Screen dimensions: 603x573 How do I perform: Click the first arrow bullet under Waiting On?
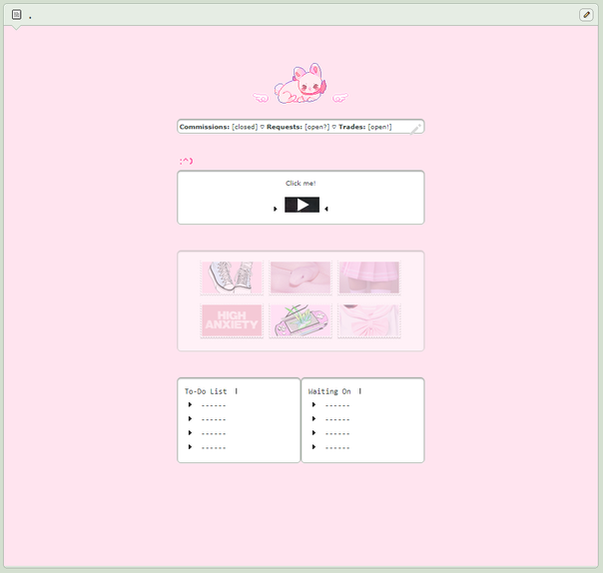pyautogui.click(x=314, y=405)
